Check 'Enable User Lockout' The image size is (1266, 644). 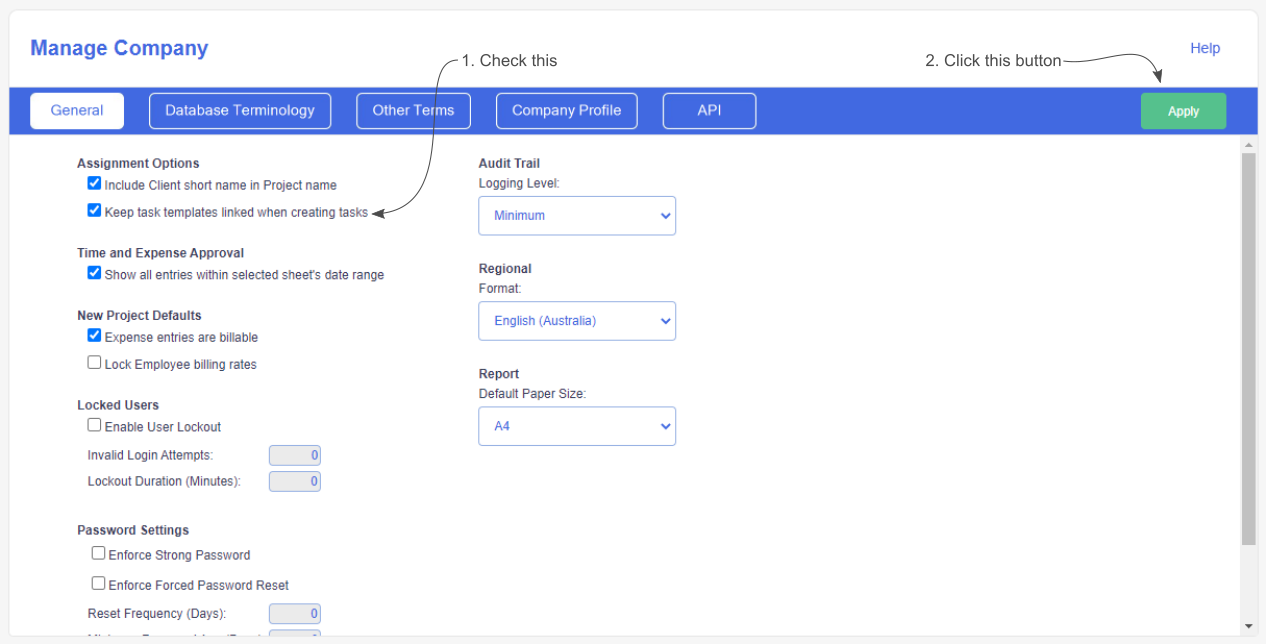[x=94, y=424]
